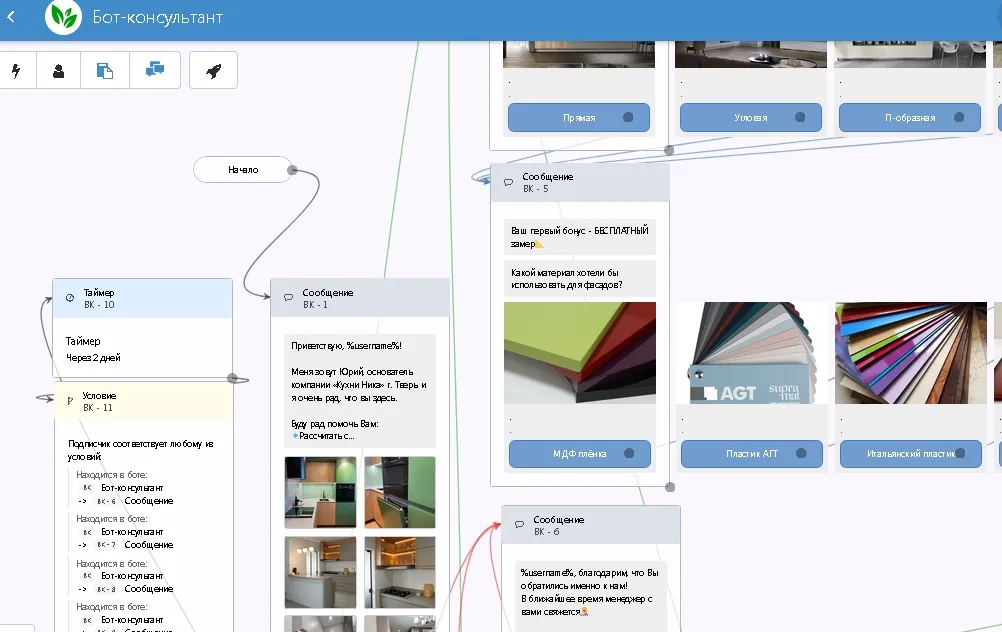Select the Сообщение ВК - 5 block header
This screenshot has width=1002, height=632.
(x=580, y=182)
